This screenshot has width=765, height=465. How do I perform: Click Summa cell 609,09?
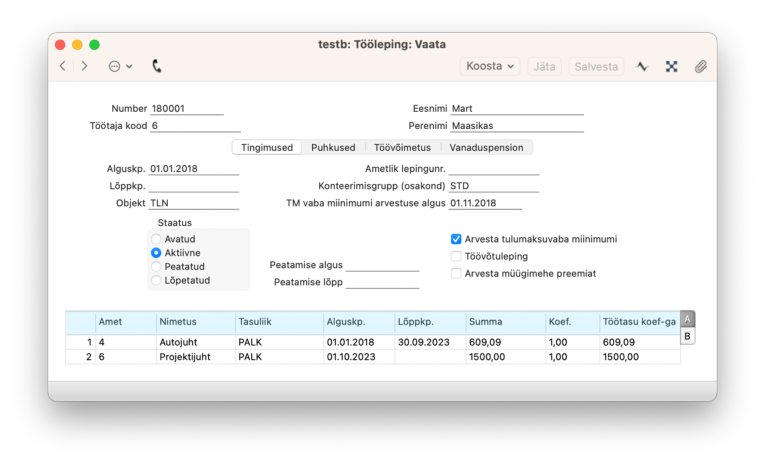[505, 342]
